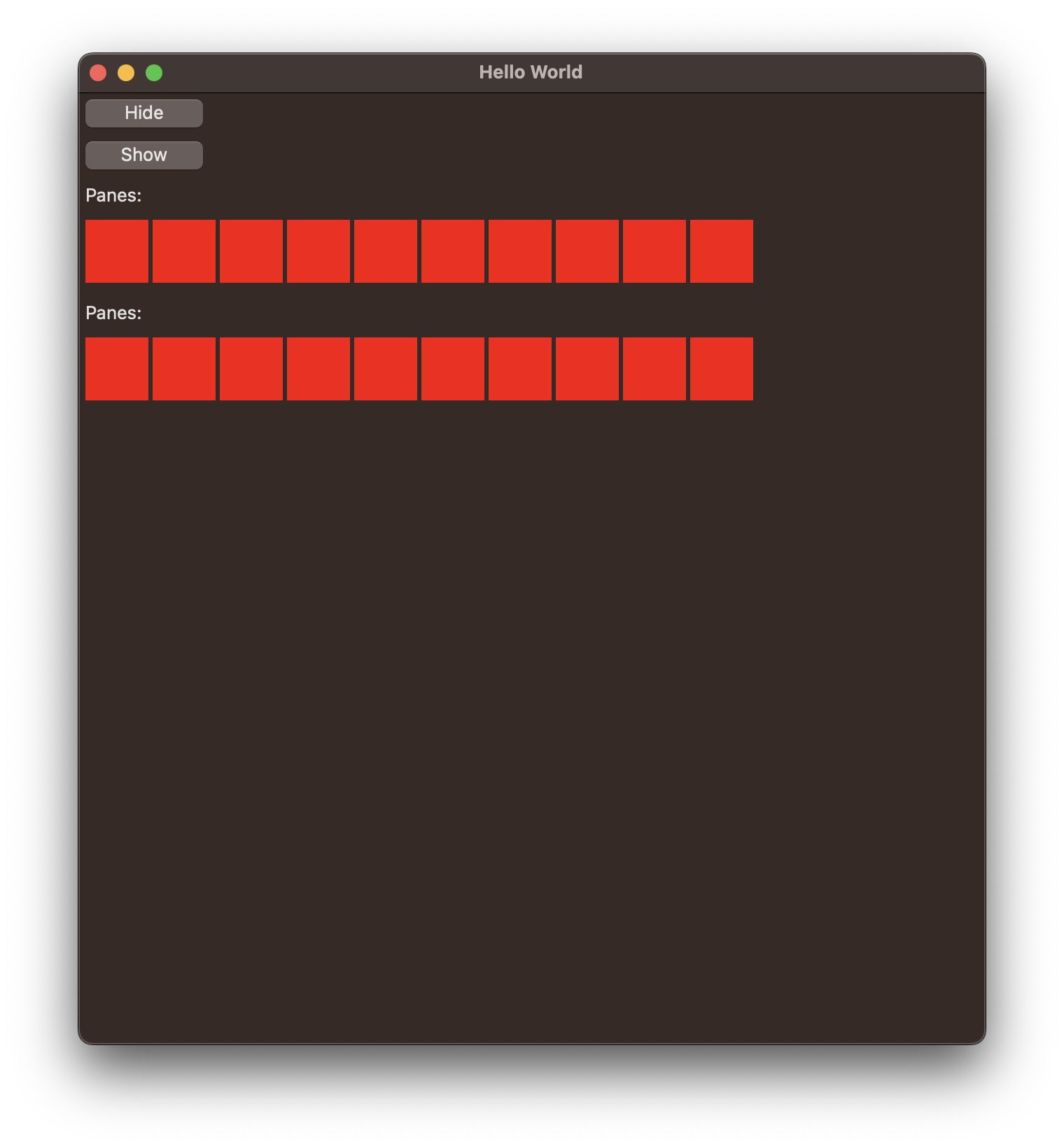Maximize the window using the green button
The height and width of the screenshot is (1148, 1064).
pos(154,73)
